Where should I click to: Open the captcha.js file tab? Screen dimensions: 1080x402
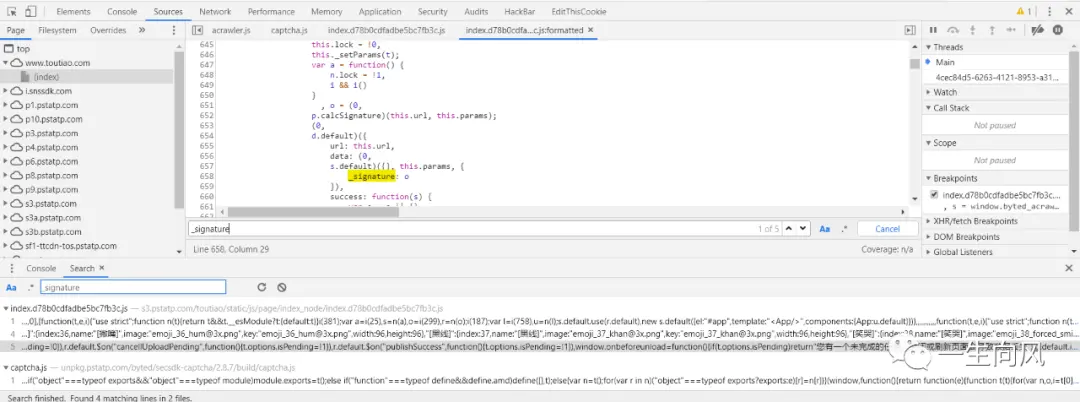tap(289, 30)
